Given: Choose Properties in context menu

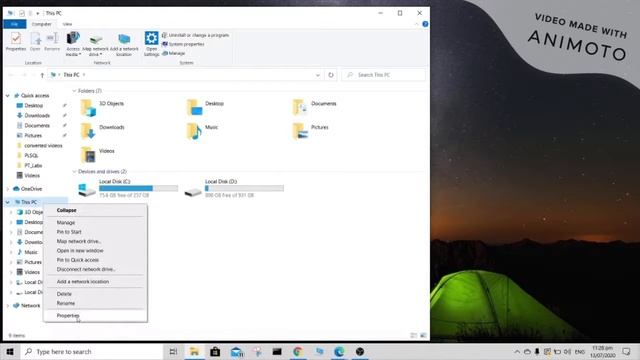Looking at the screenshot, I should (95, 316).
